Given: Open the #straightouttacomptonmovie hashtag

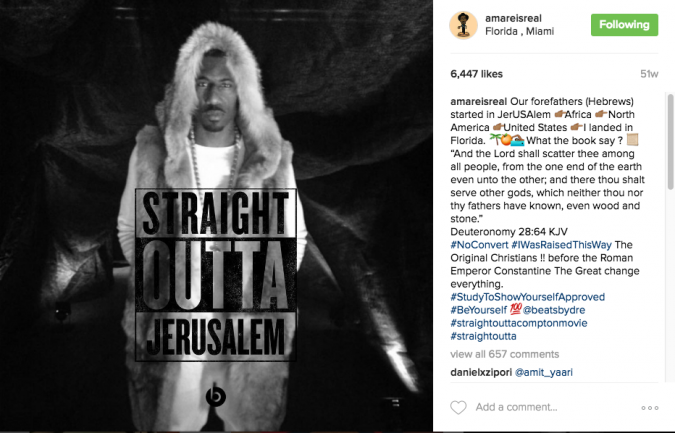Looking at the screenshot, I should 519,323.
